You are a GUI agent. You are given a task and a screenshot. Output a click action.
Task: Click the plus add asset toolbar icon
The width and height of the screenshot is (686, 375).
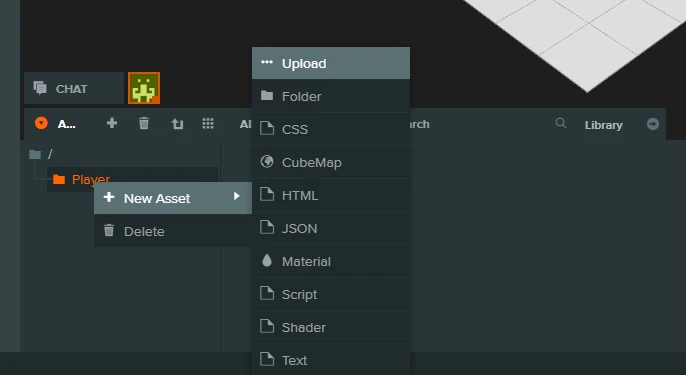[112, 123]
